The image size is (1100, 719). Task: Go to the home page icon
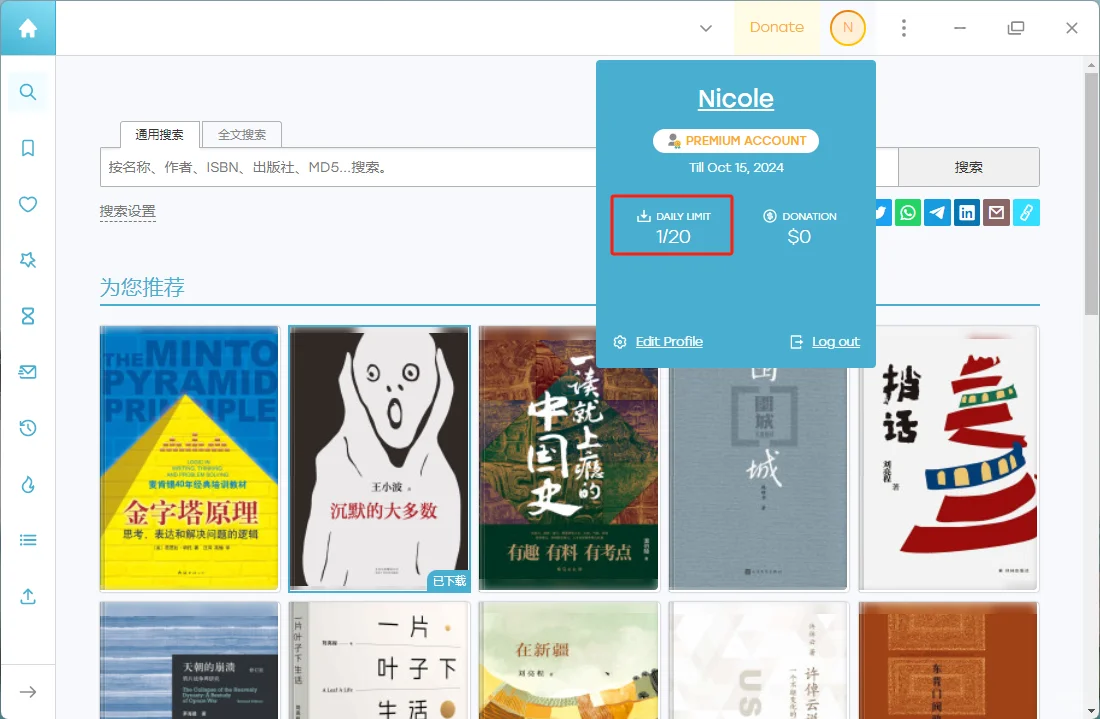(x=27, y=28)
